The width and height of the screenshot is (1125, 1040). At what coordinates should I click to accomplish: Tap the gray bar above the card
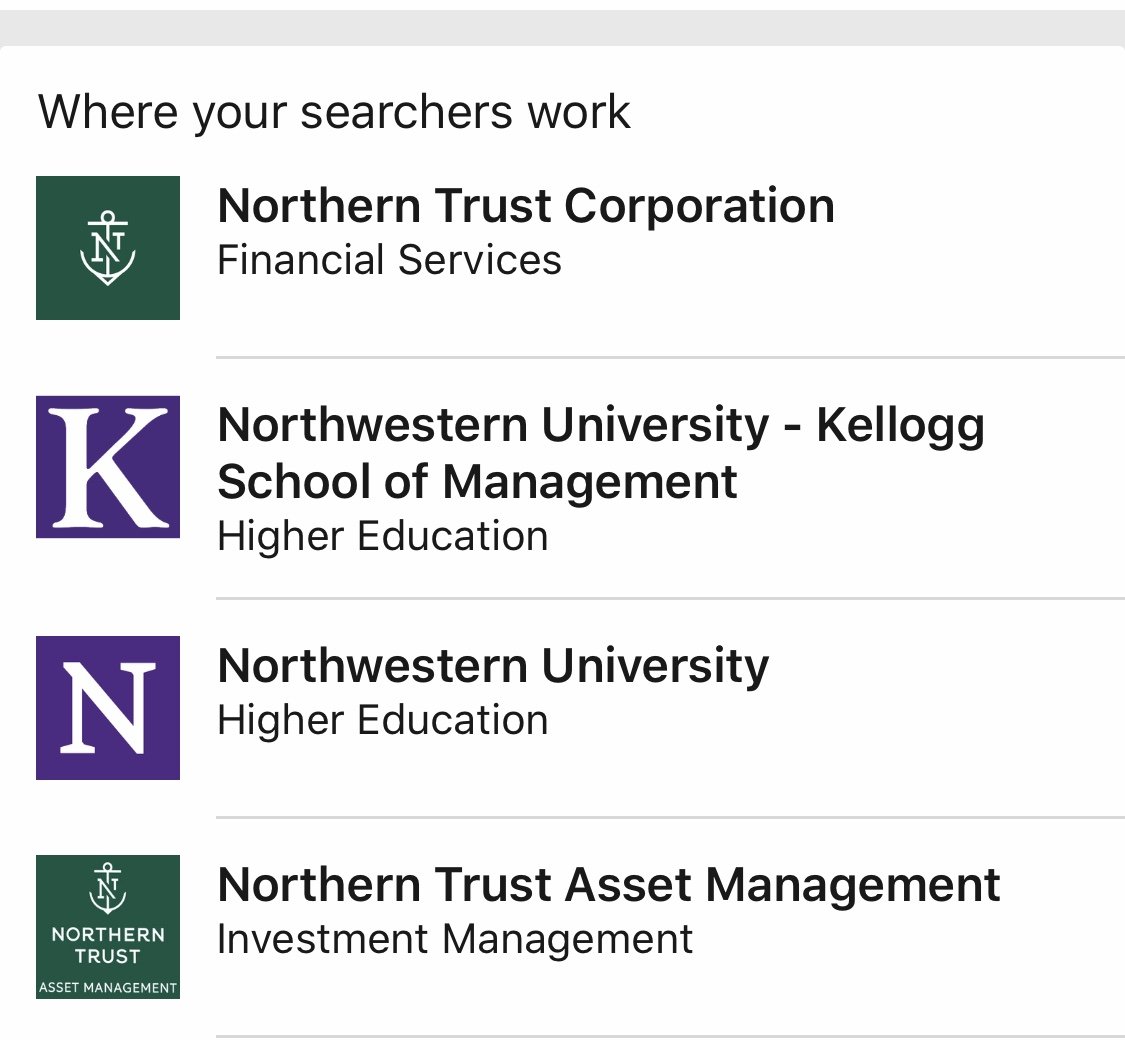[x=562, y=25]
